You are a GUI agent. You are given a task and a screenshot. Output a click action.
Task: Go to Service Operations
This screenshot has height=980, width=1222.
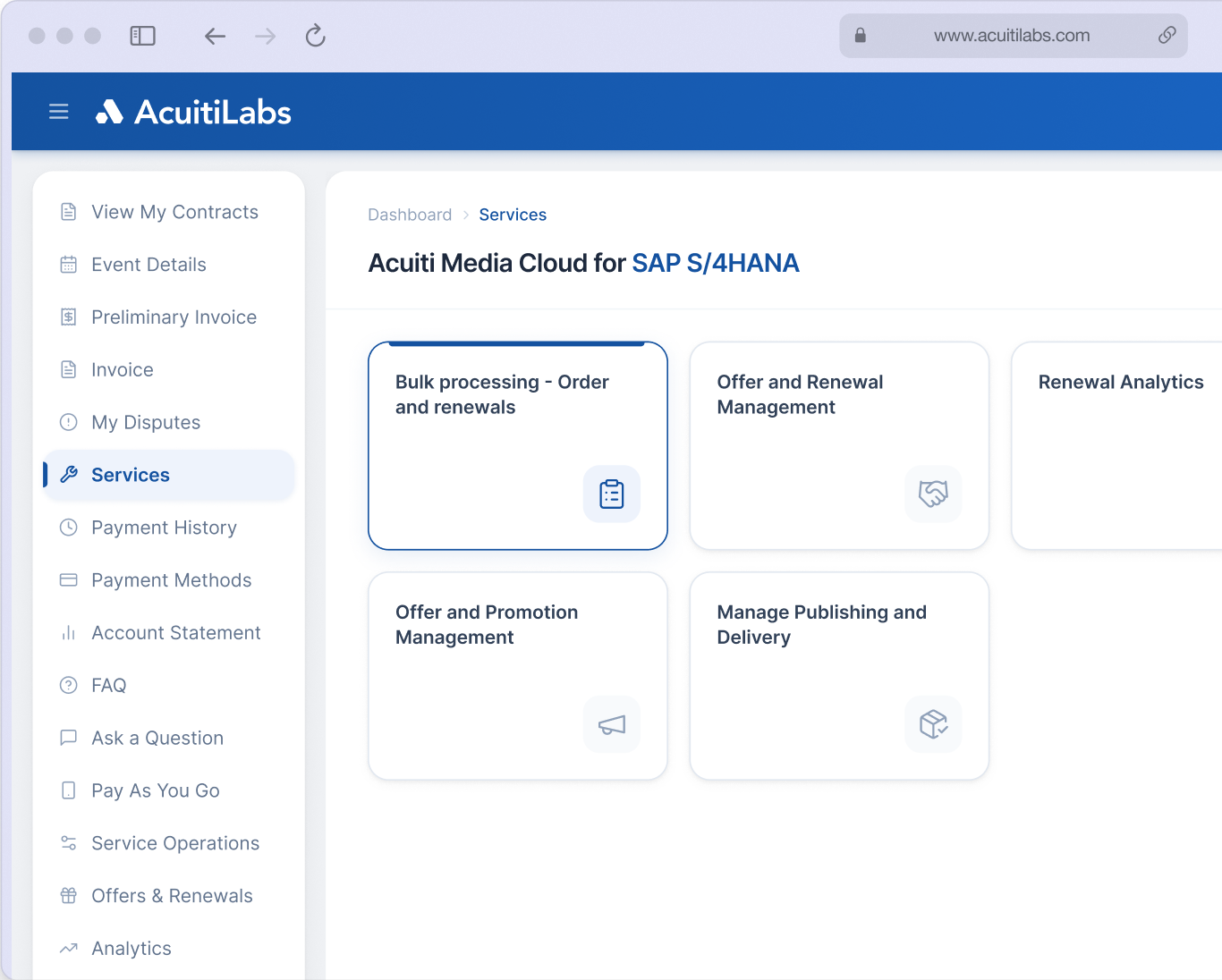click(x=169, y=843)
